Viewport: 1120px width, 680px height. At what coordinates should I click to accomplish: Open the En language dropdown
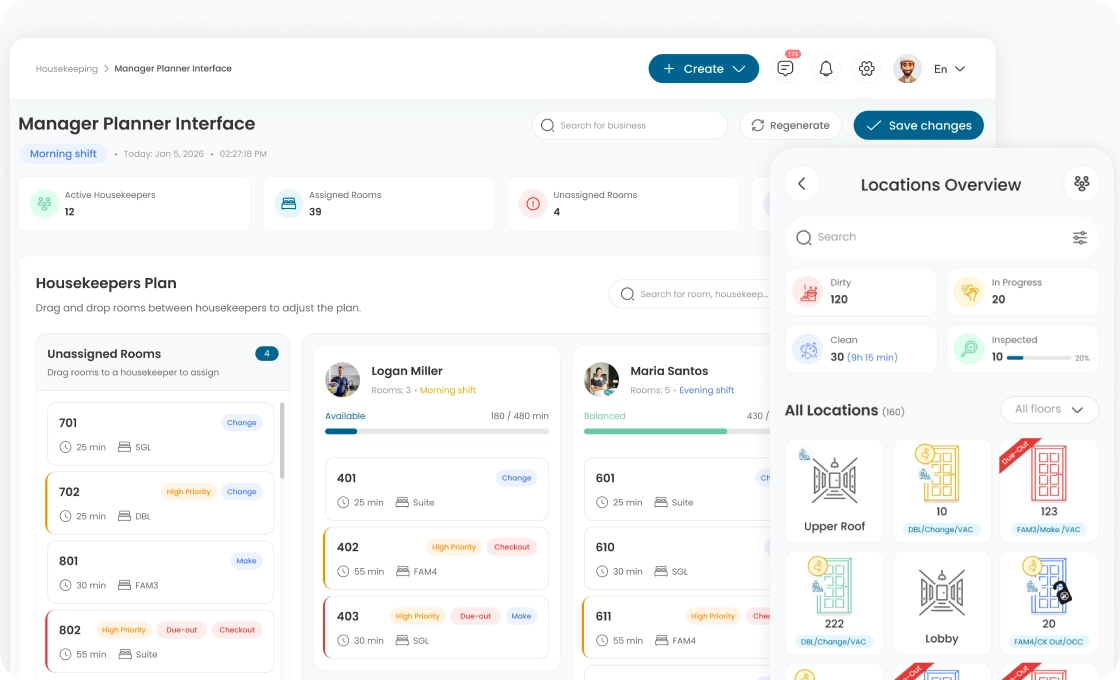(949, 69)
